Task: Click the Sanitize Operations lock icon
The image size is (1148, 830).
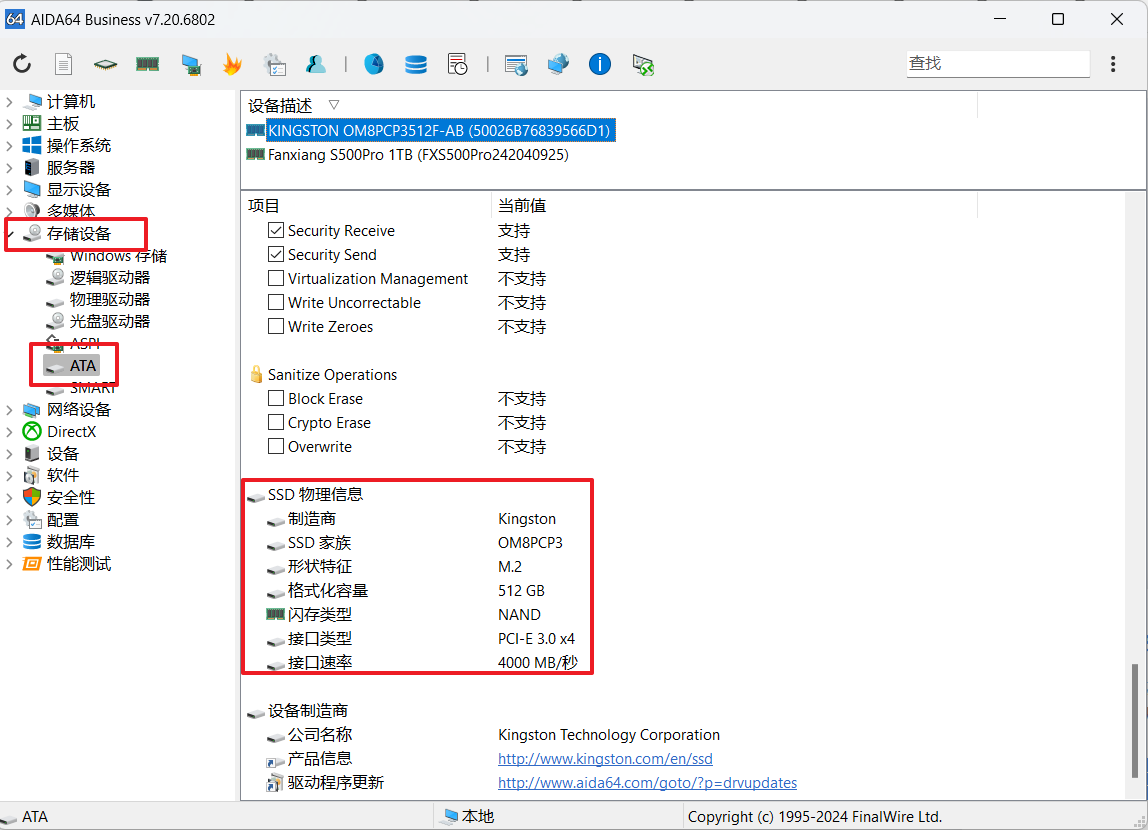Action: coord(256,374)
